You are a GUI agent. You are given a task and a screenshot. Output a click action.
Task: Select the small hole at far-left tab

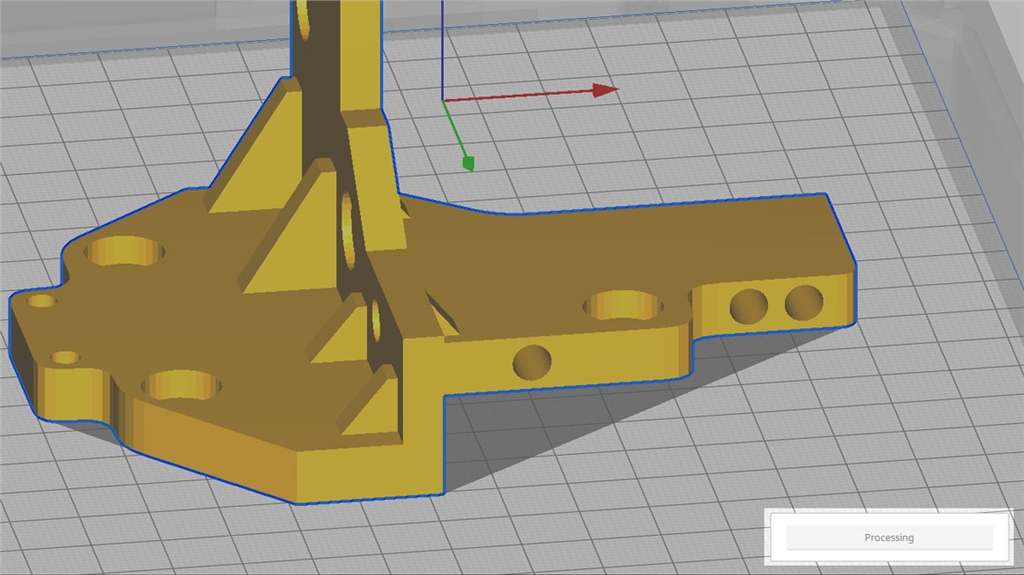tap(42, 300)
